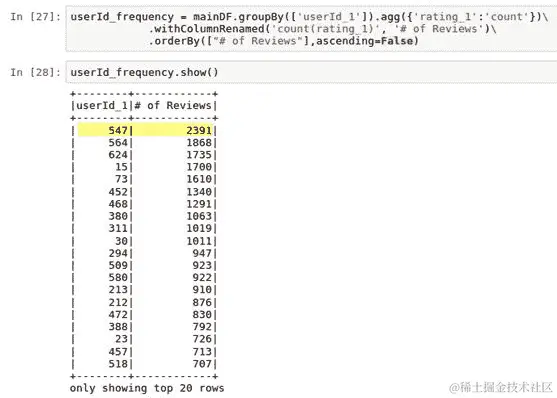Click code cell In [27] input area
The width and height of the screenshot is (557, 398).
point(311,29)
